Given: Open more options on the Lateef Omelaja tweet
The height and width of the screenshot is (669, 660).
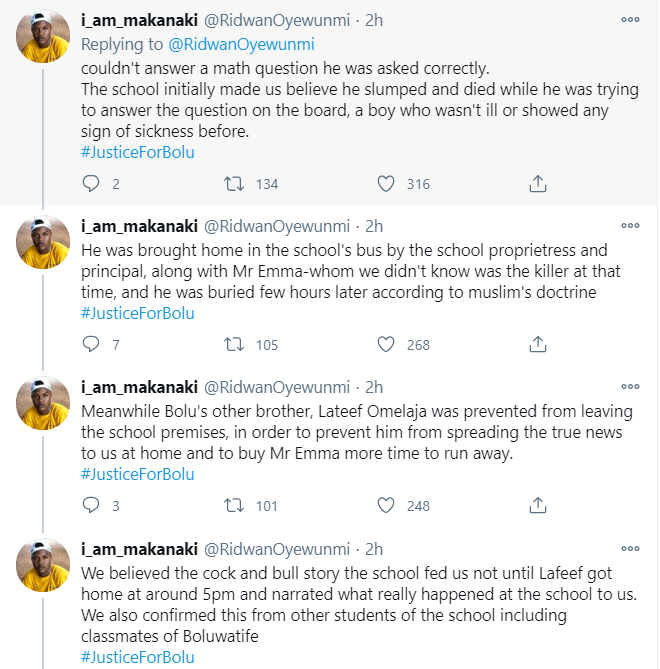Looking at the screenshot, I should pyautogui.click(x=630, y=387).
